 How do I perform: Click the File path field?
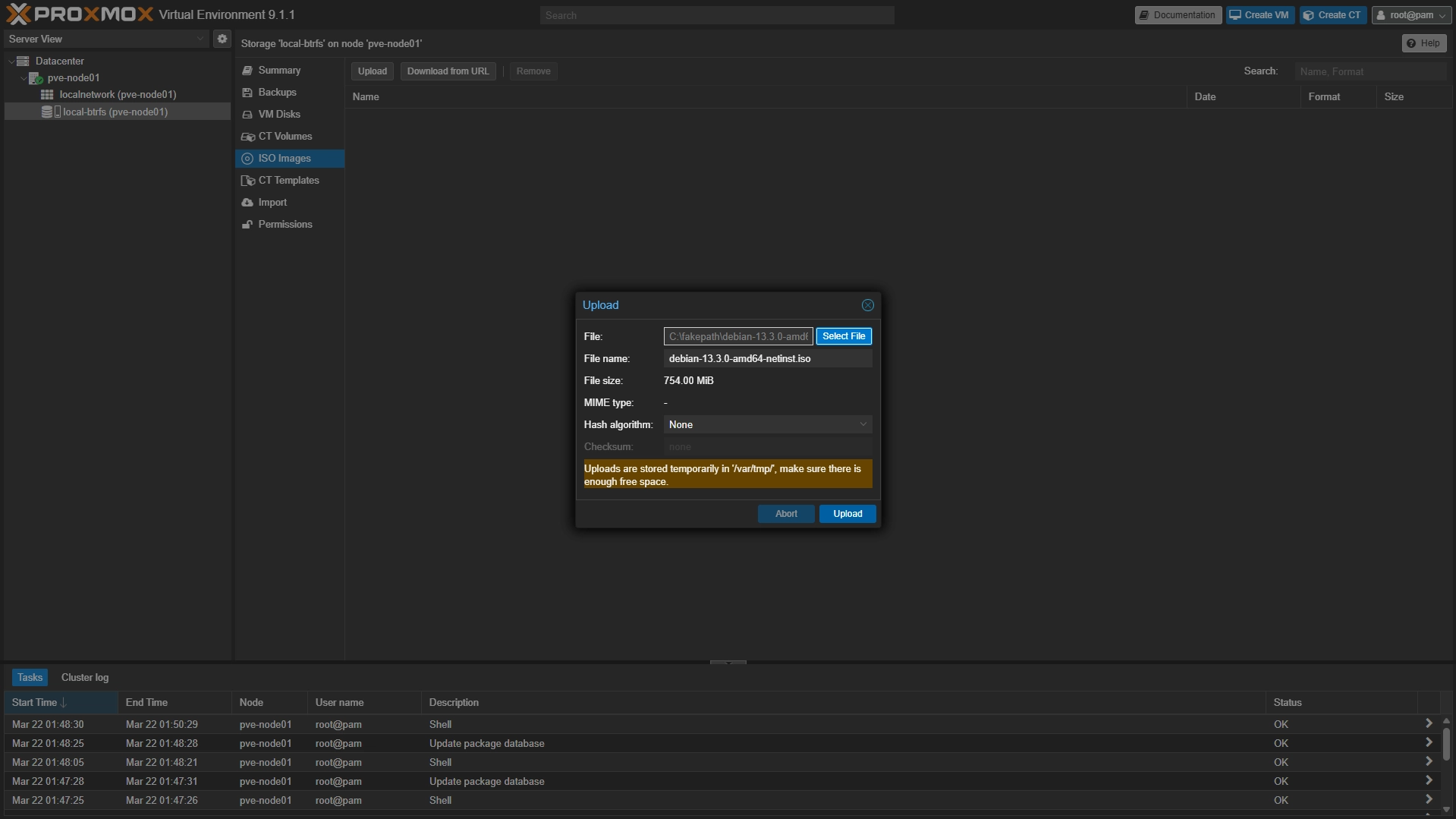point(738,336)
